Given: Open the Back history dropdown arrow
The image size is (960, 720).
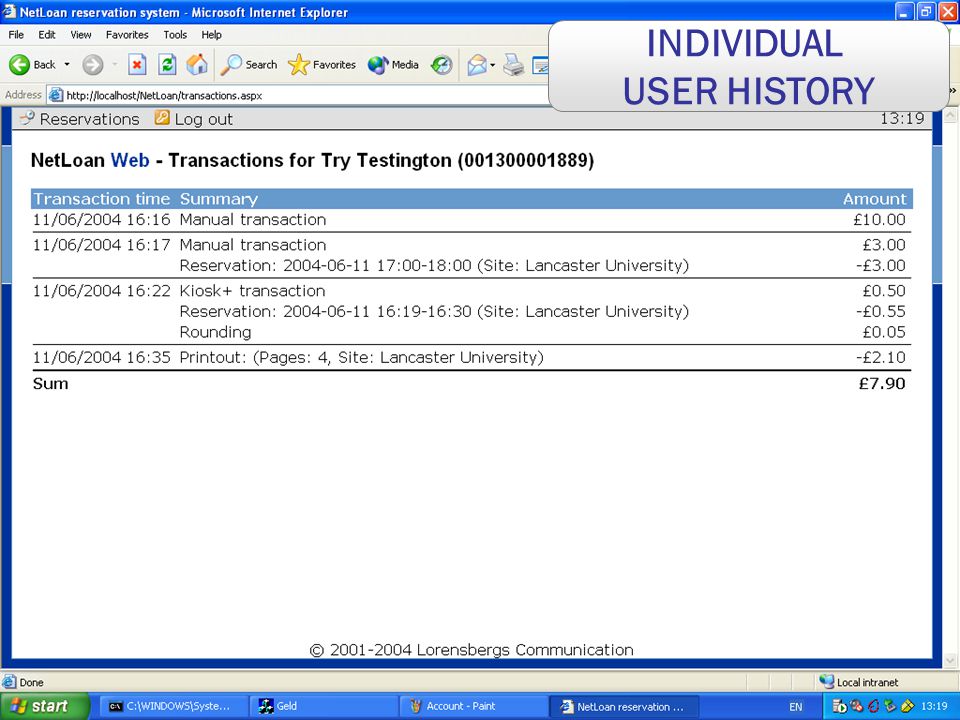Looking at the screenshot, I should click(67, 64).
